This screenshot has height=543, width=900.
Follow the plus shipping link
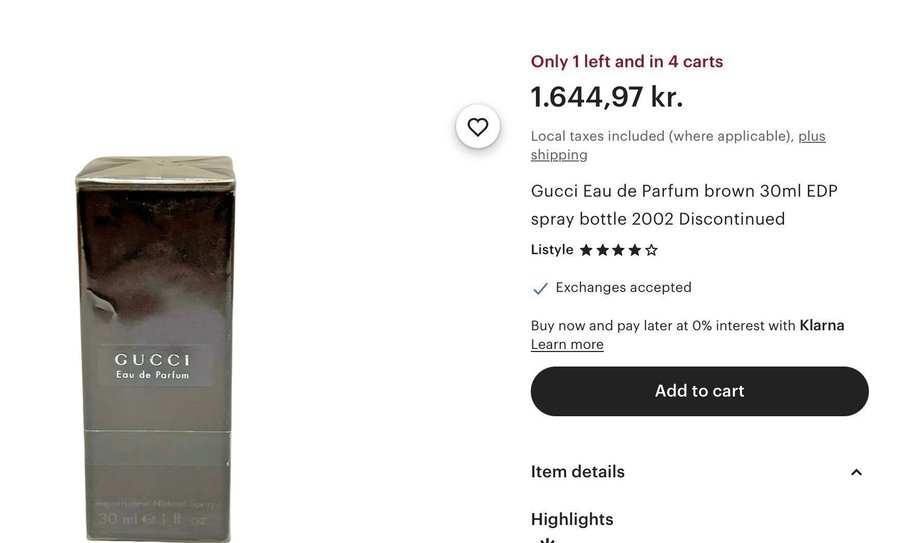click(559, 155)
